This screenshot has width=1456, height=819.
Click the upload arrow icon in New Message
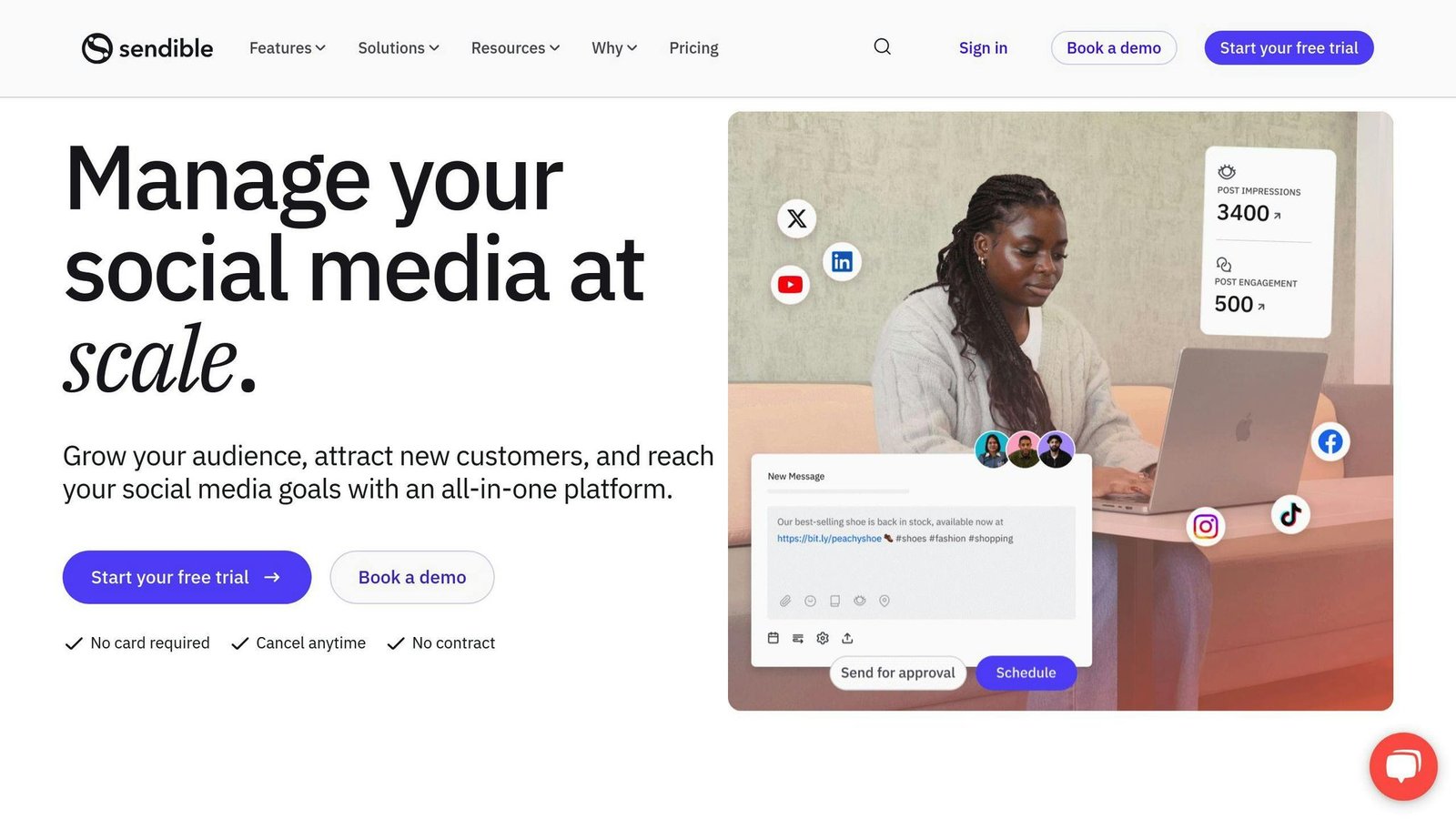pos(847,638)
